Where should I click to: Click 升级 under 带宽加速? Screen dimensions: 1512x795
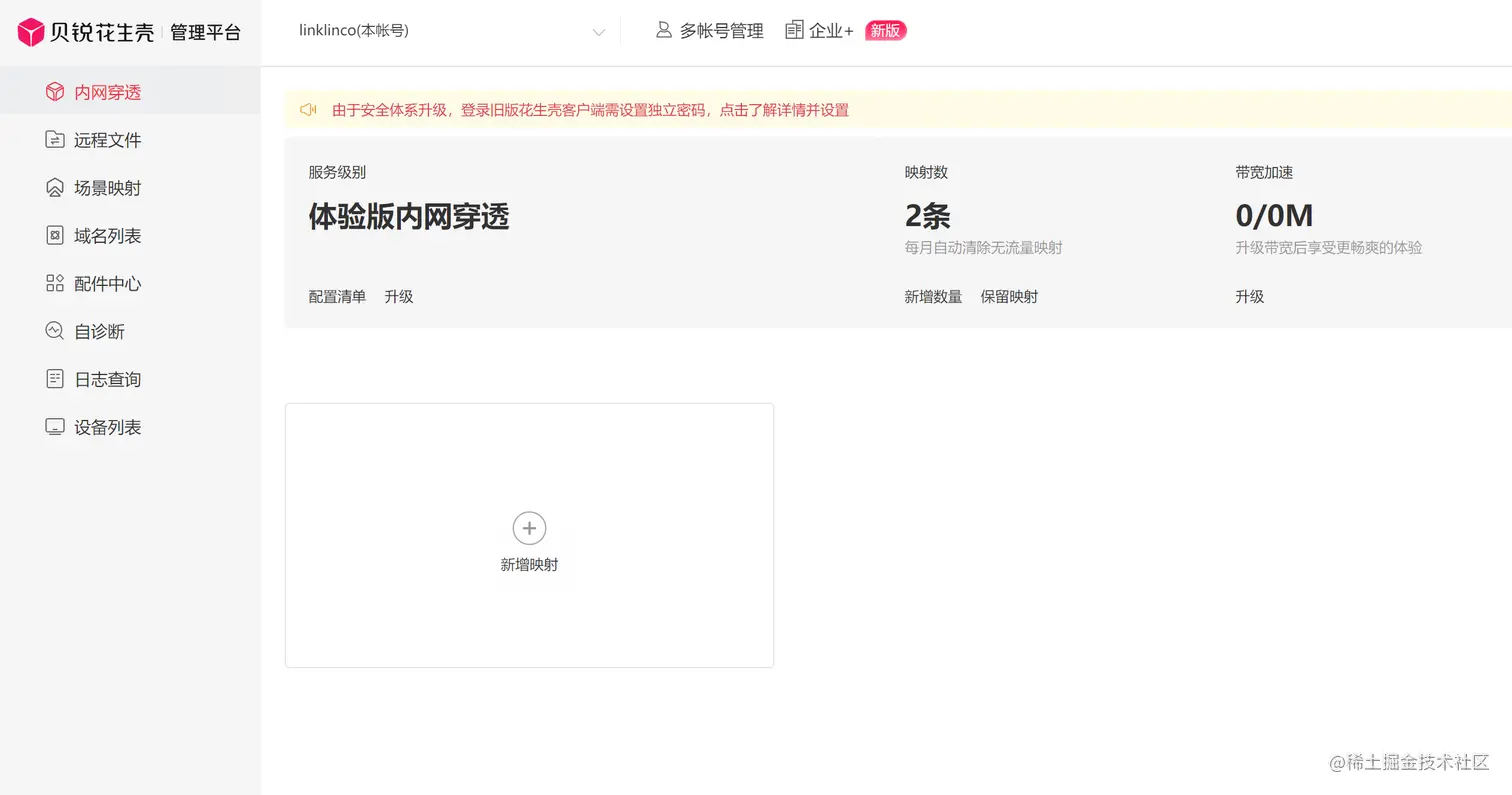pos(1249,297)
